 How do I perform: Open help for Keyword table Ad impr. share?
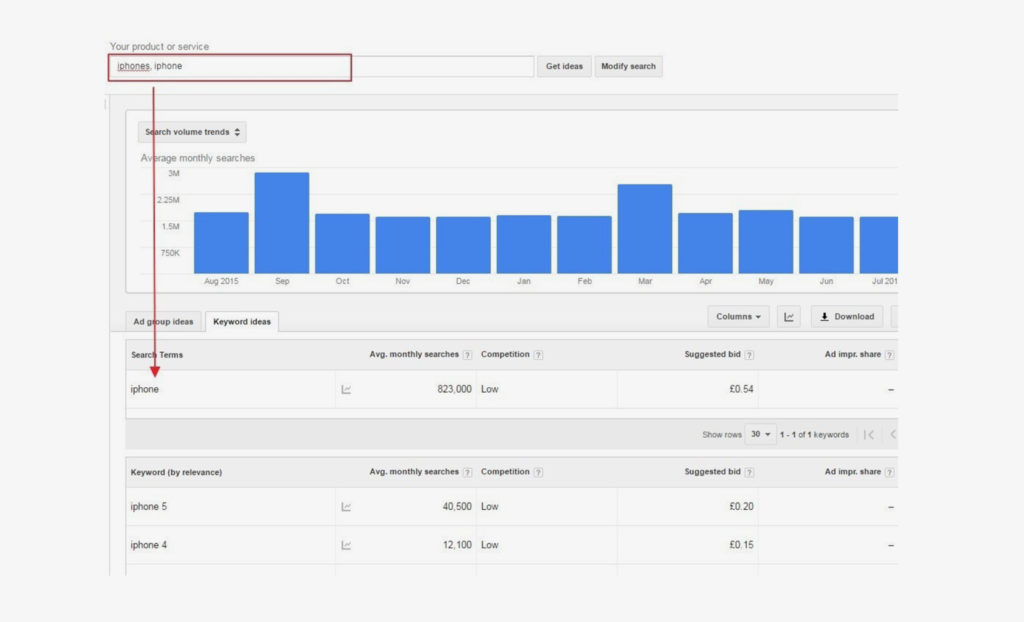(889, 472)
